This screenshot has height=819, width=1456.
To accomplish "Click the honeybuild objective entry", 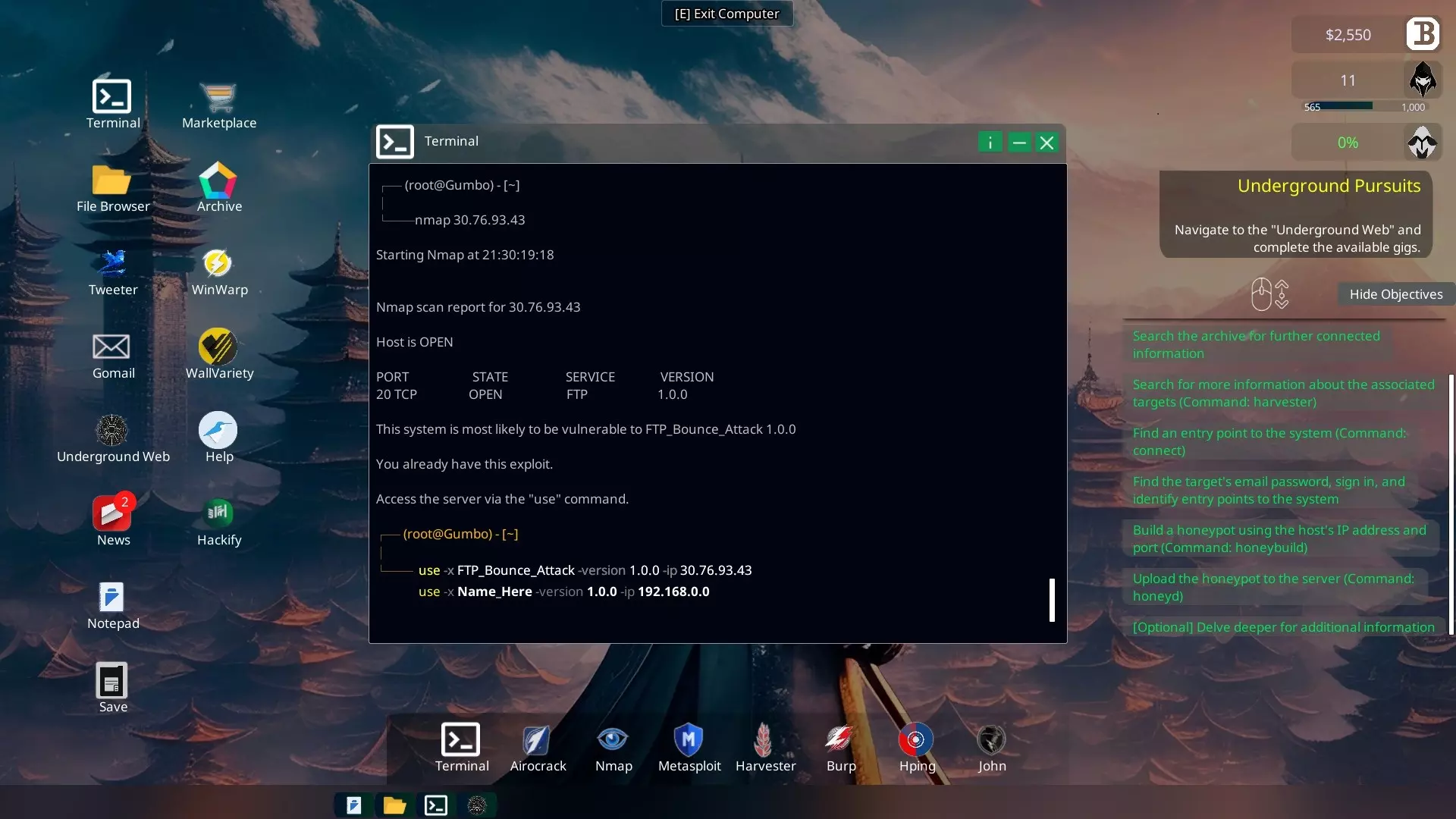I will pyautogui.click(x=1279, y=538).
